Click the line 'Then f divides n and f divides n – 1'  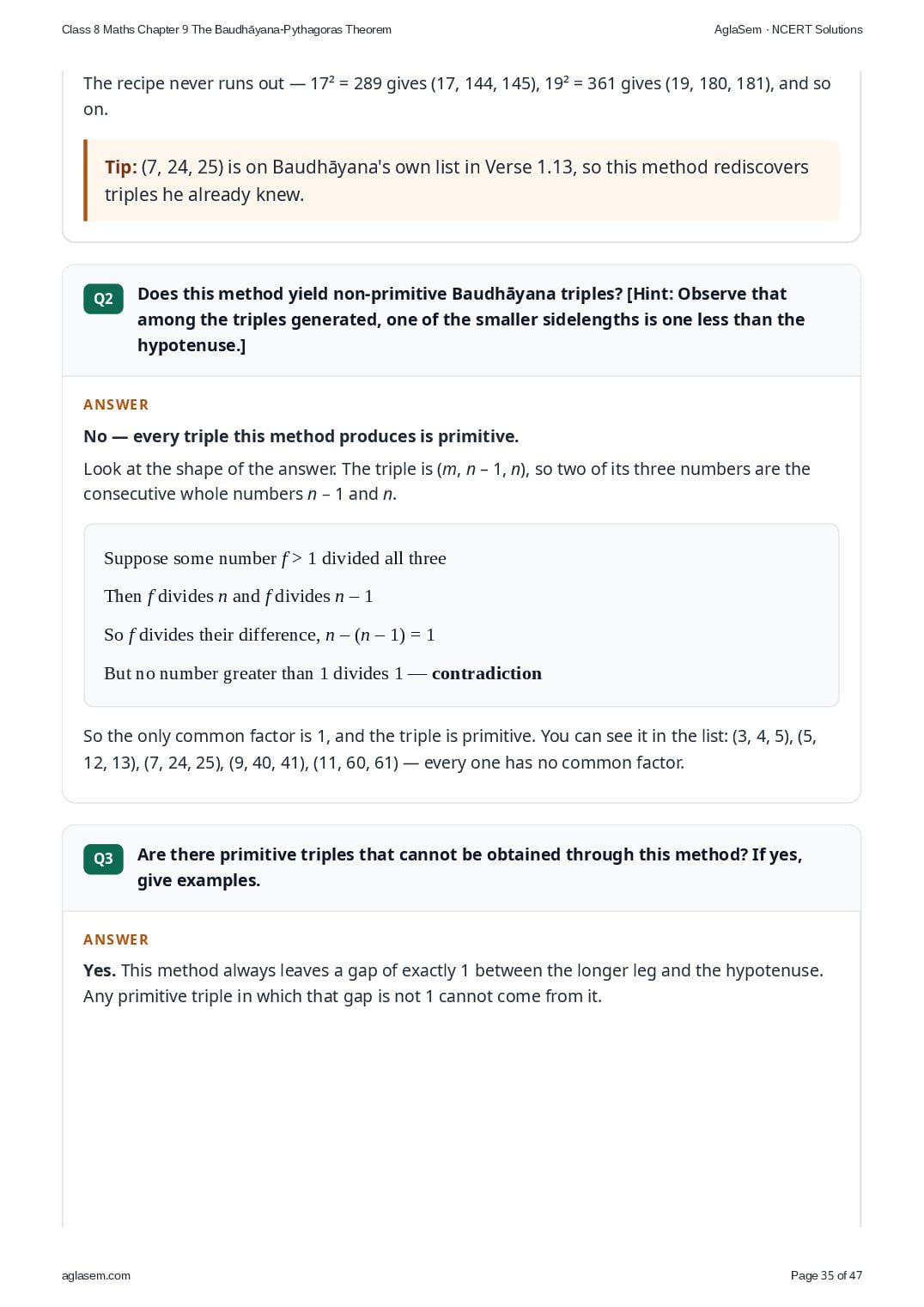(x=239, y=596)
